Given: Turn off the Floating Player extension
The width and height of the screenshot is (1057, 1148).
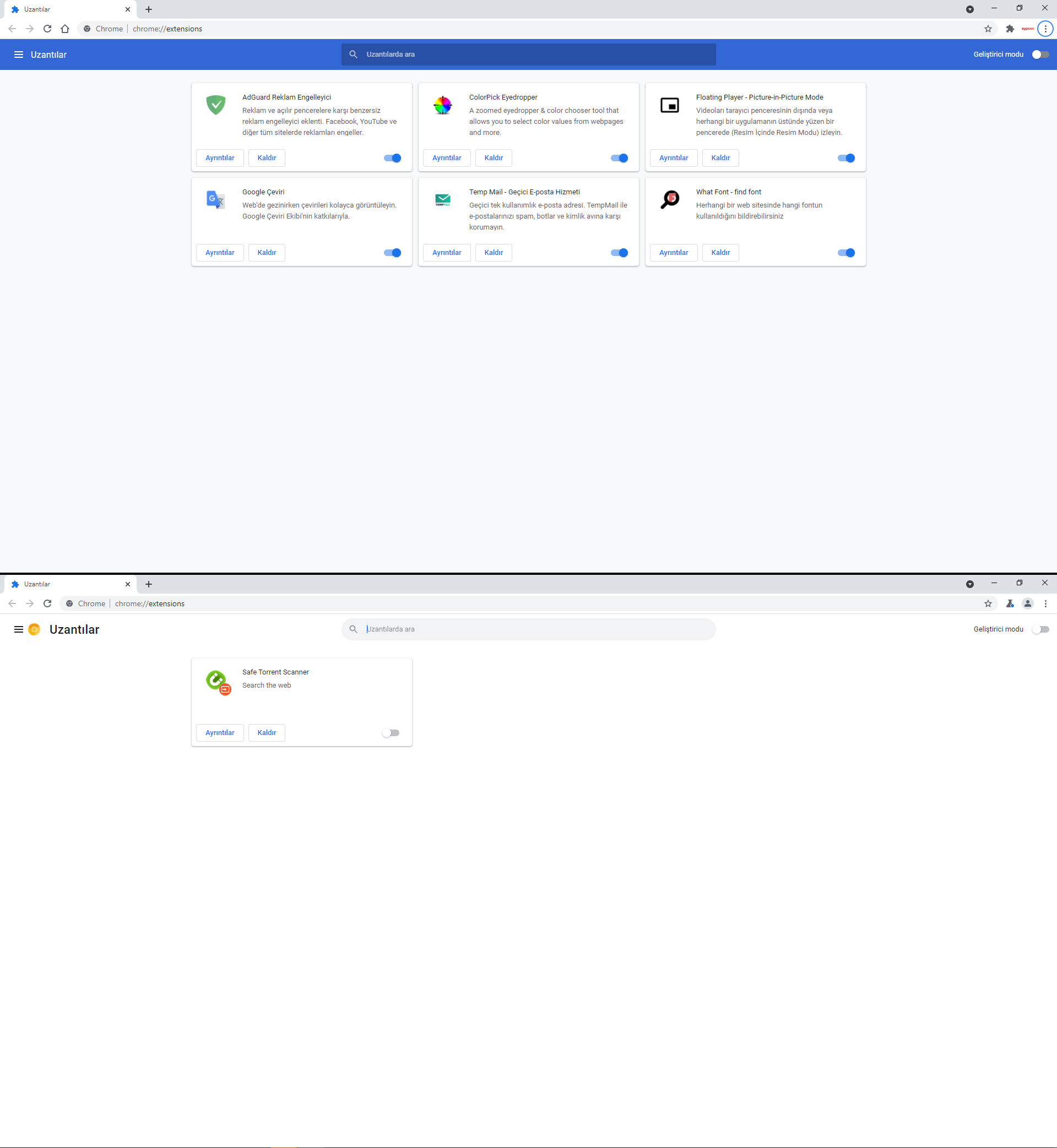Looking at the screenshot, I should coord(847,158).
